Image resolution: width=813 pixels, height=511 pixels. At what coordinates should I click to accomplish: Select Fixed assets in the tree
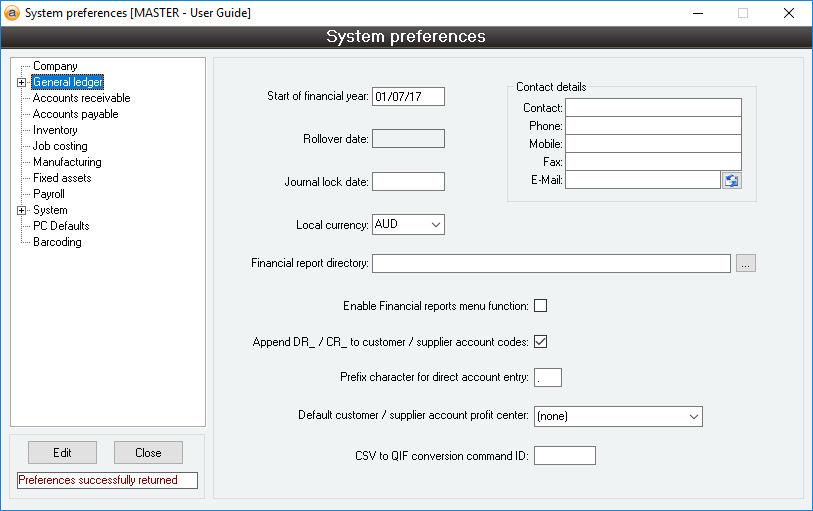point(62,178)
